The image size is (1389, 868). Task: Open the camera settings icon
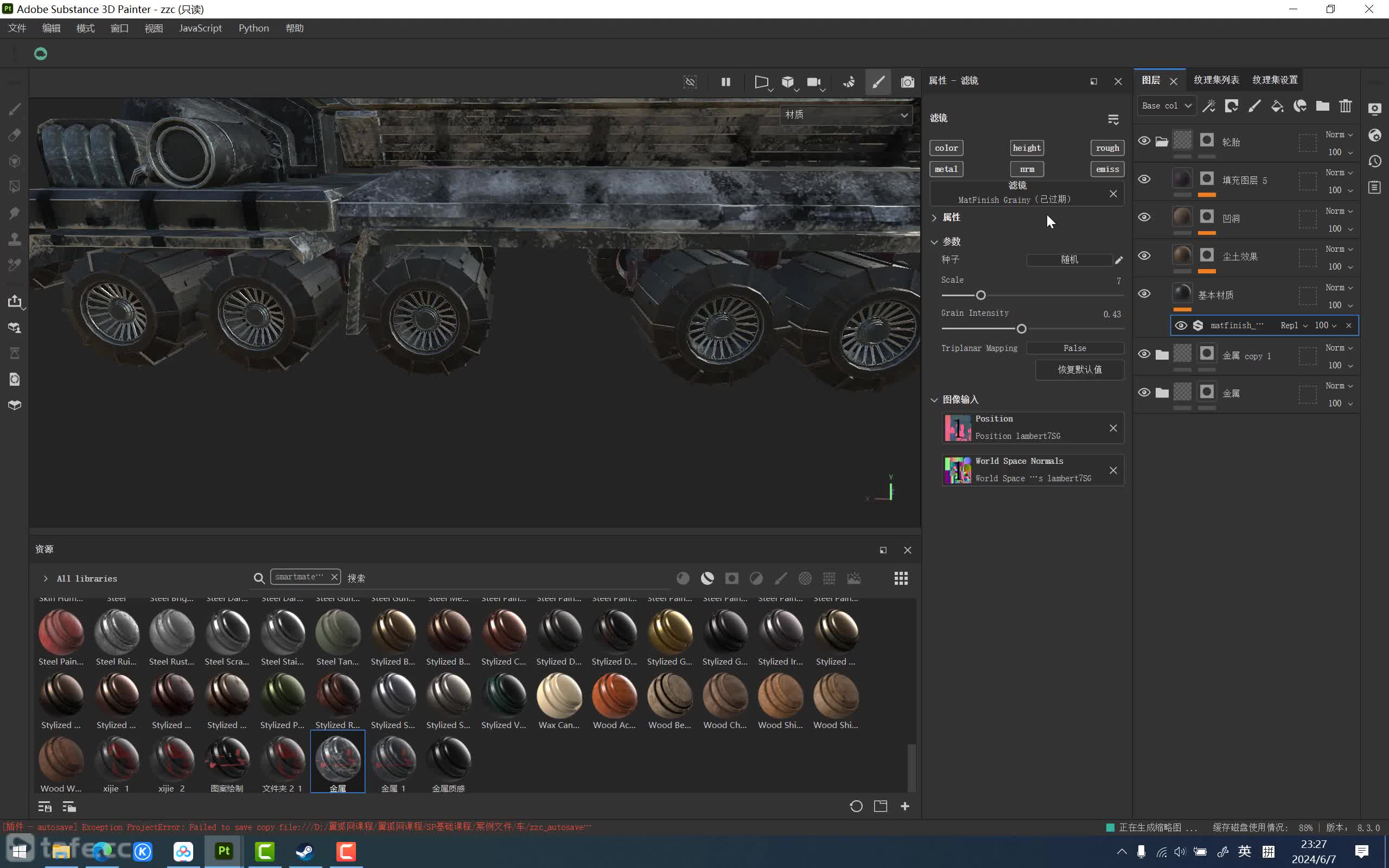[x=814, y=82]
